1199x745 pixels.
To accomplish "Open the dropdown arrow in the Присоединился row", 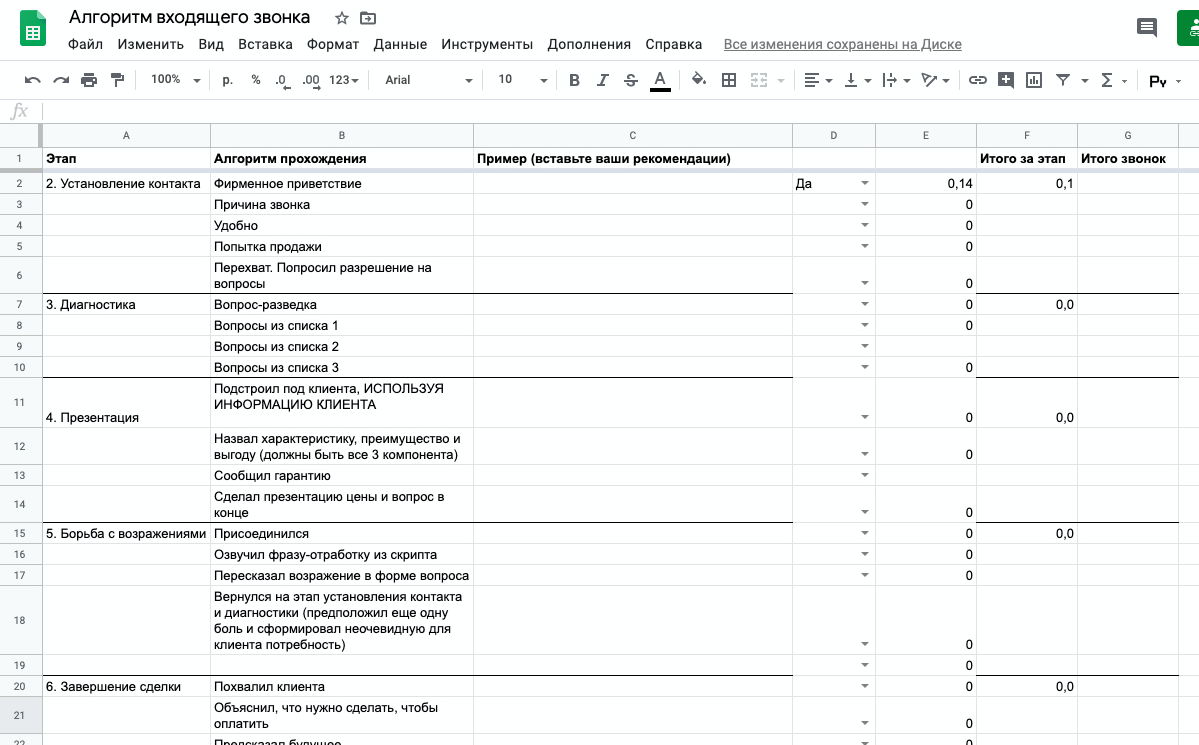I will tap(865, 533).
